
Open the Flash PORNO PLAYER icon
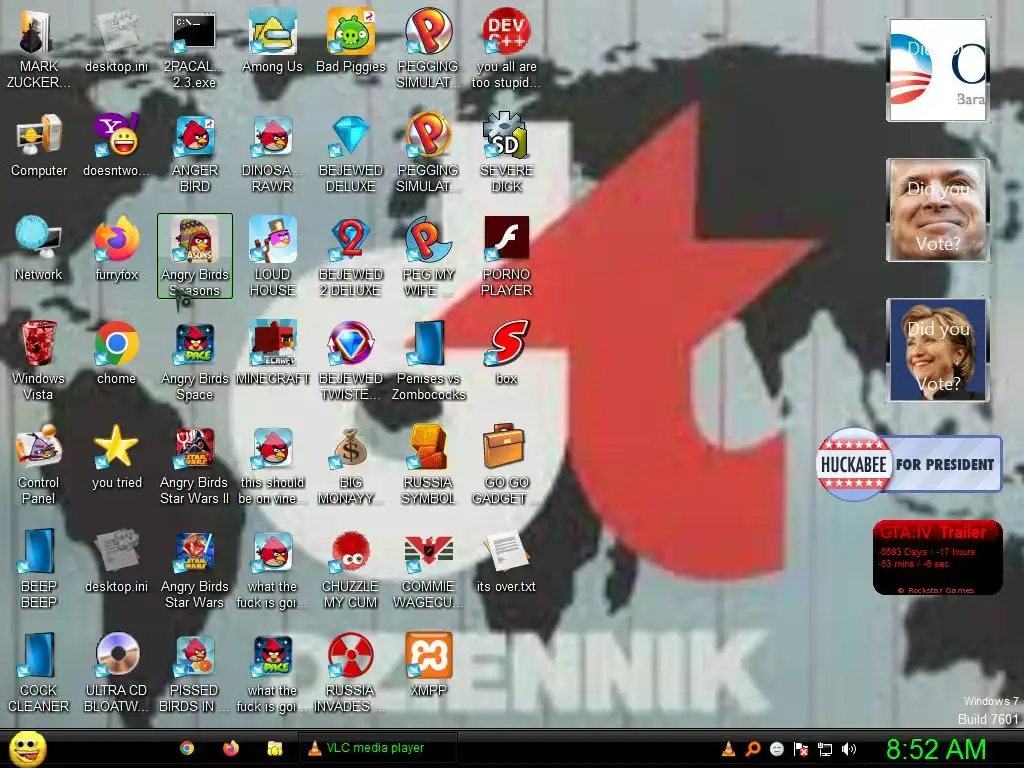506,257
